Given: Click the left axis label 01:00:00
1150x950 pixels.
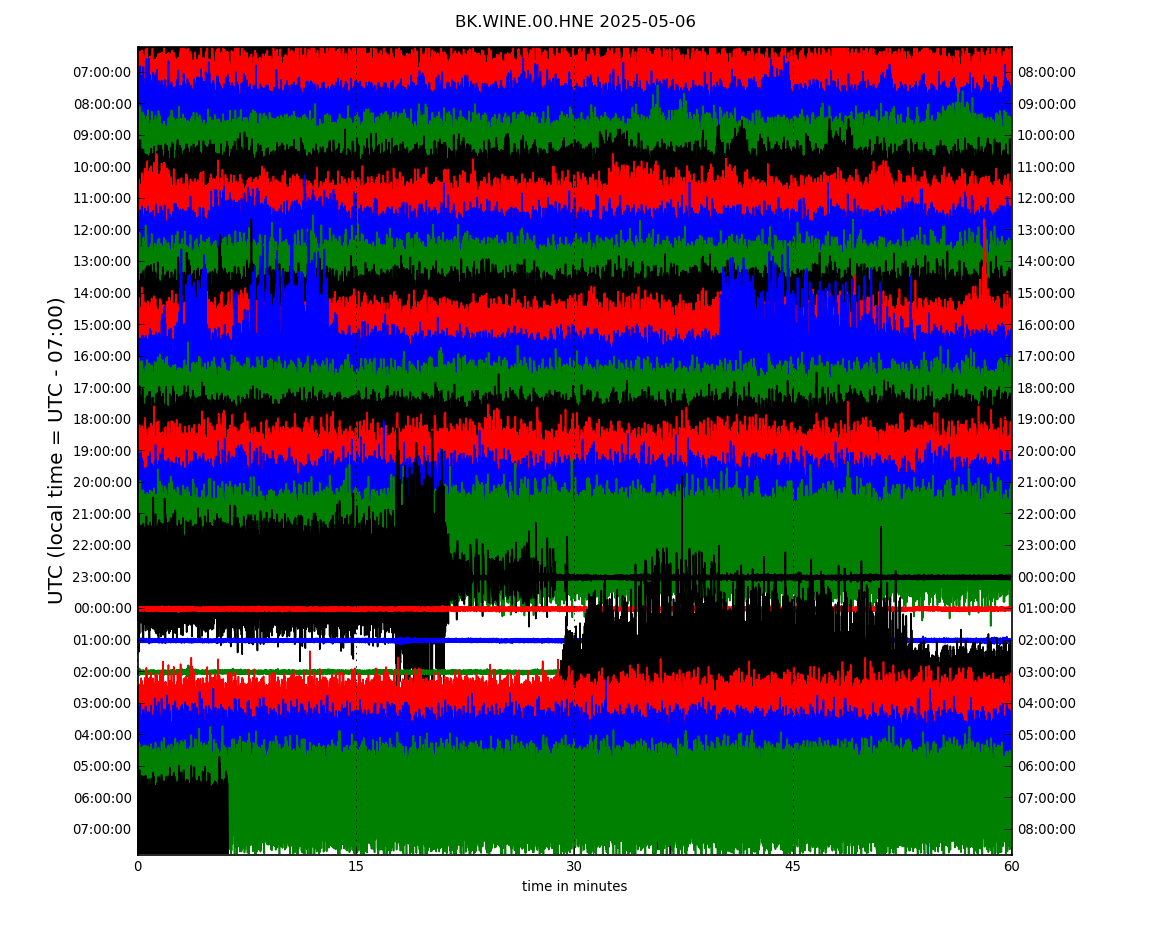Looking at the screenshot, I should (103, 640).
